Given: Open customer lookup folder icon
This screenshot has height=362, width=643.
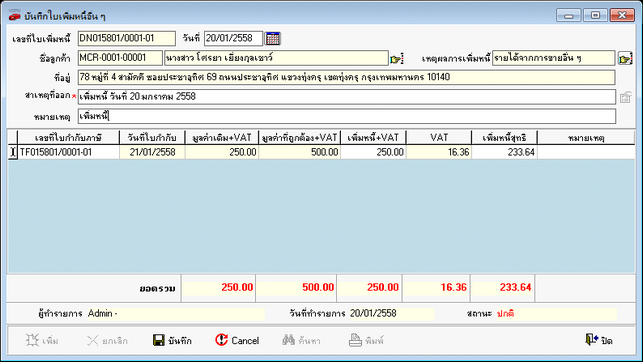Looking at the screenshot, I should coord(397,59).
